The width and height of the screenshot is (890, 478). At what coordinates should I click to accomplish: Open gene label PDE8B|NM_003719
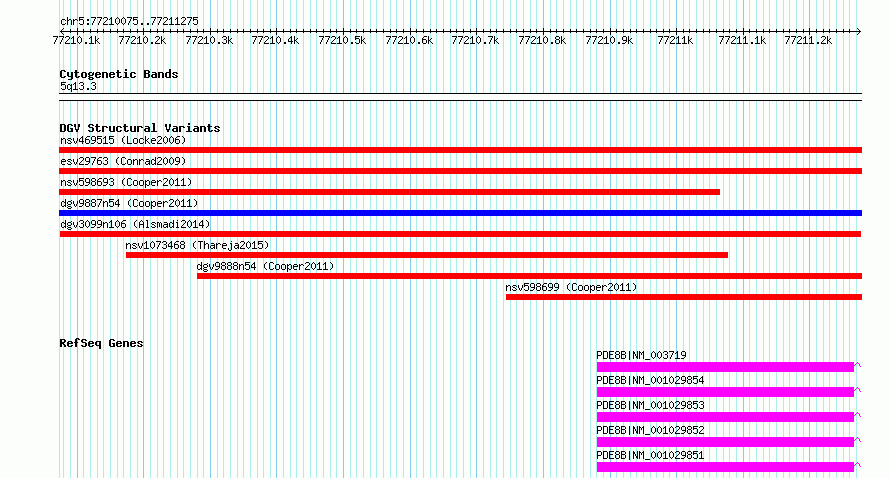click(x=641, y=355)
